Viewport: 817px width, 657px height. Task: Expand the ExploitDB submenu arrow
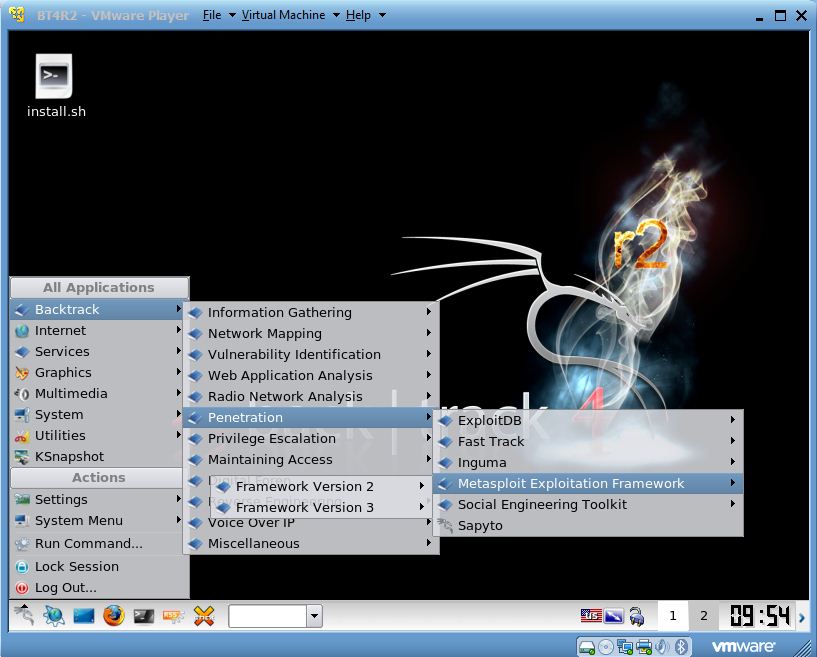733,419
